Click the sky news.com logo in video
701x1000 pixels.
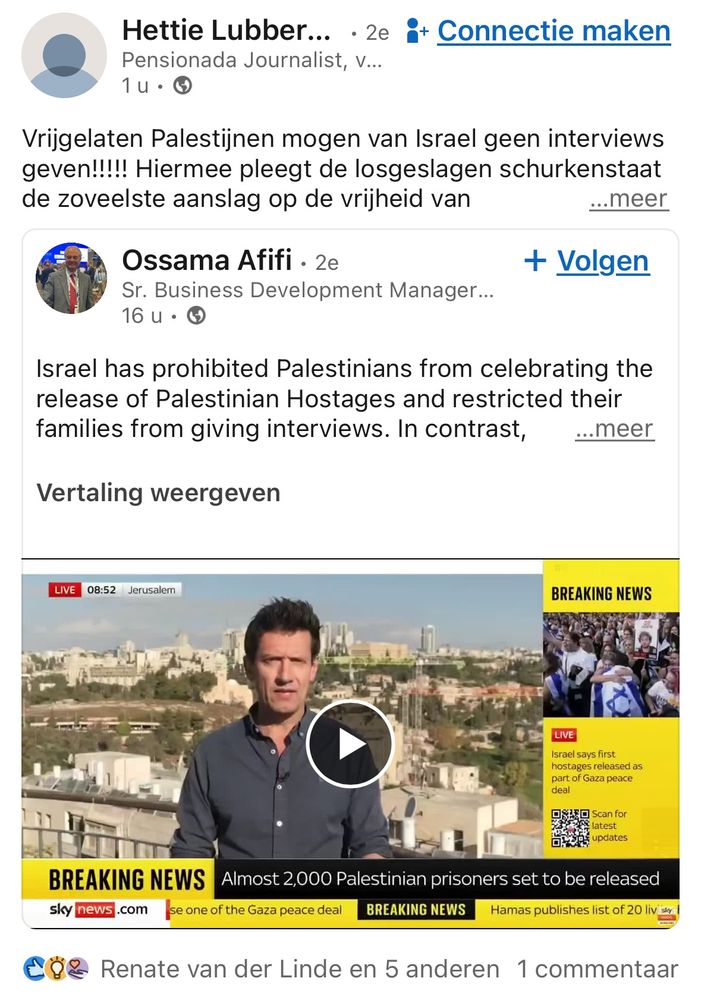tap(98, 909)
